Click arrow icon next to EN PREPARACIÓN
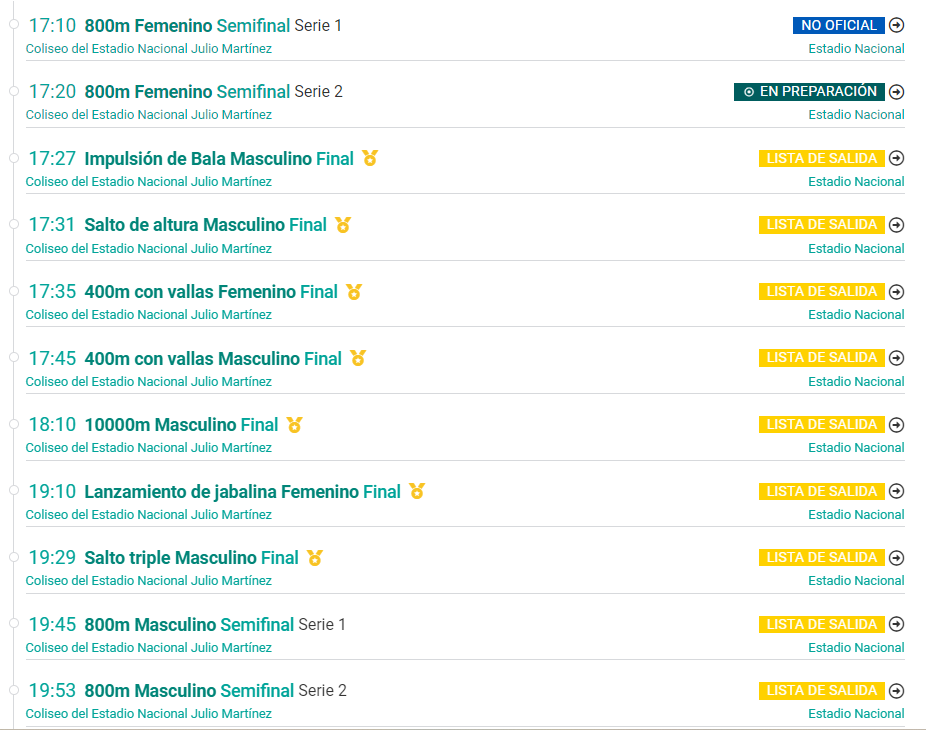Image resolution: width=926 pixels, height=730 pixels. point(896,92)
